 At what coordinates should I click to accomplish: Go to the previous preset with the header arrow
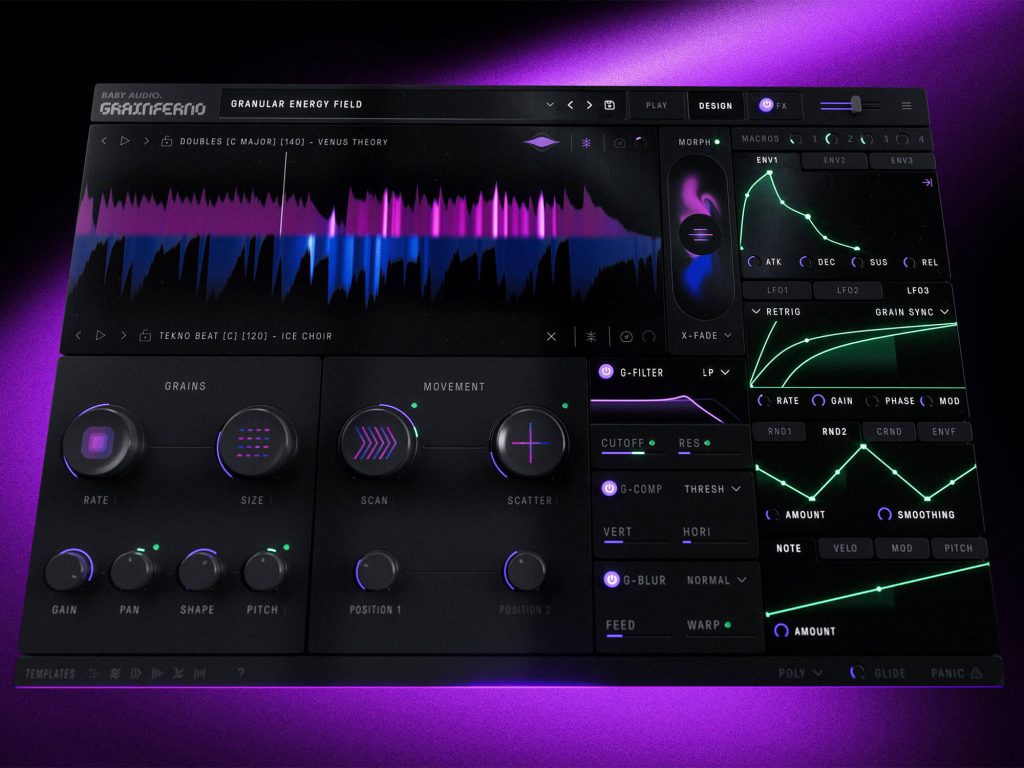pyautogui.click(x=570, y=105)
